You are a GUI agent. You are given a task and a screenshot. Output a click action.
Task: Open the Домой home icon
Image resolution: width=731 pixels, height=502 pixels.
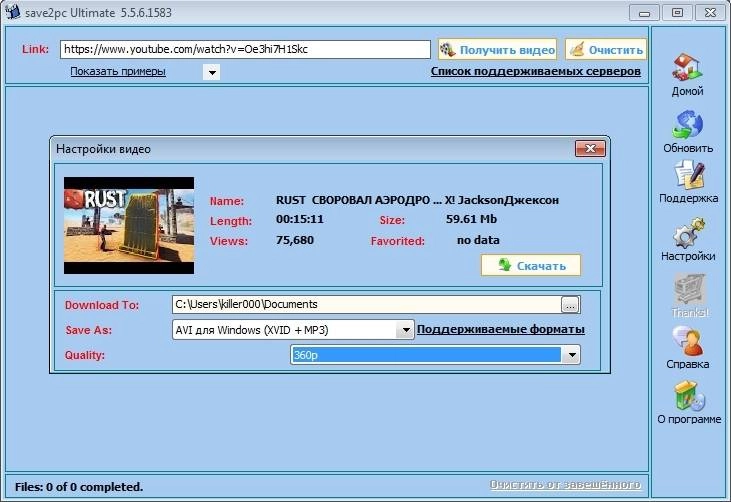click(x=687, y=66)
